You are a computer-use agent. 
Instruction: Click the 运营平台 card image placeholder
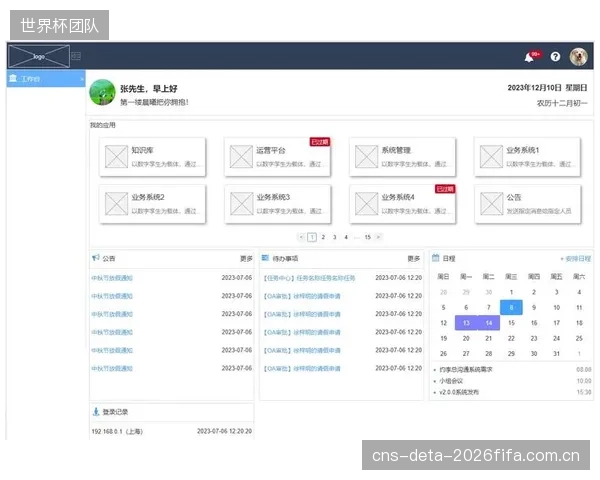click(x=241, y=157)
